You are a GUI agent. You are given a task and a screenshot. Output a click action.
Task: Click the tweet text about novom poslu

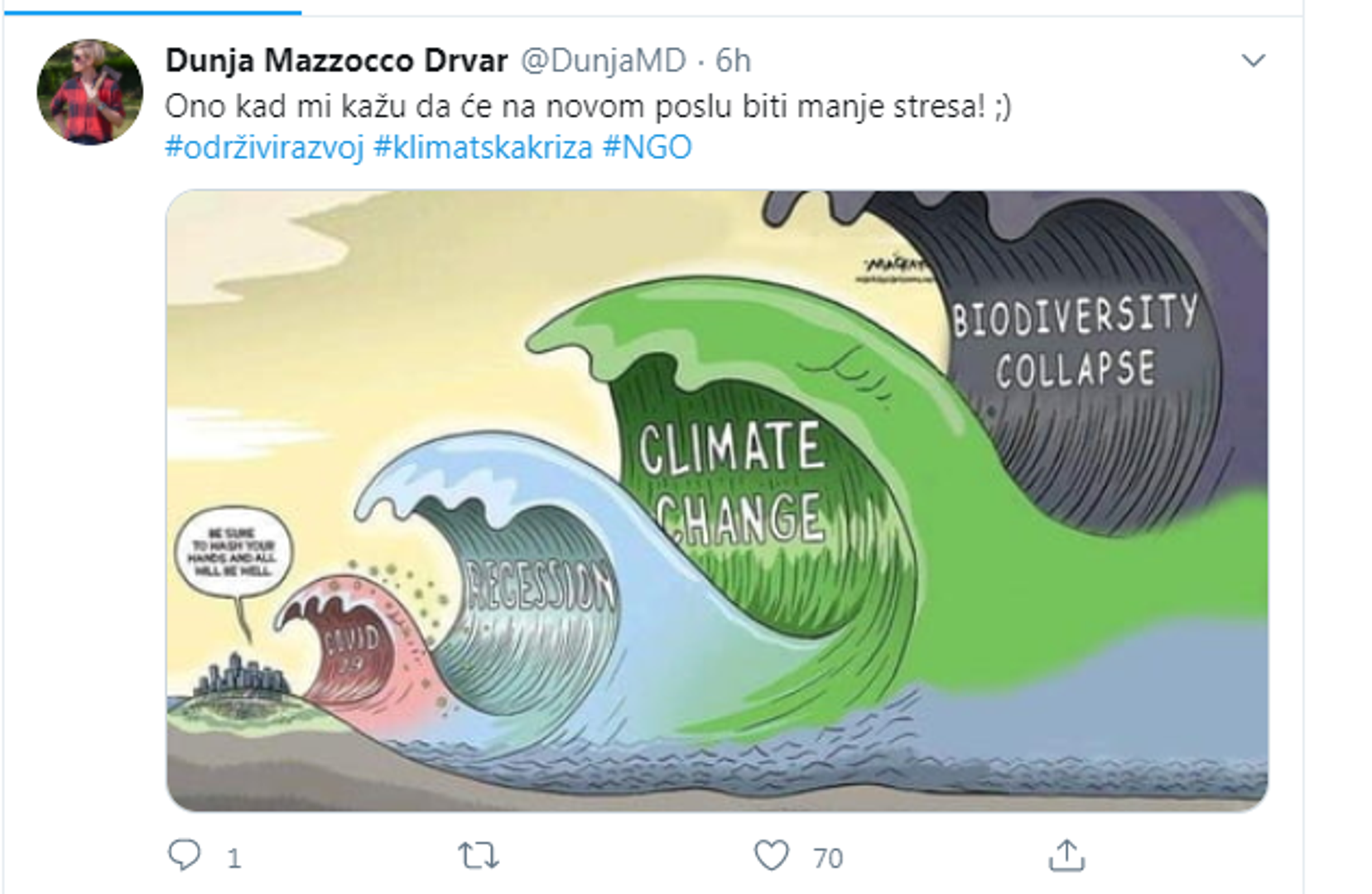pyautogui.click(x=588, y=107)
